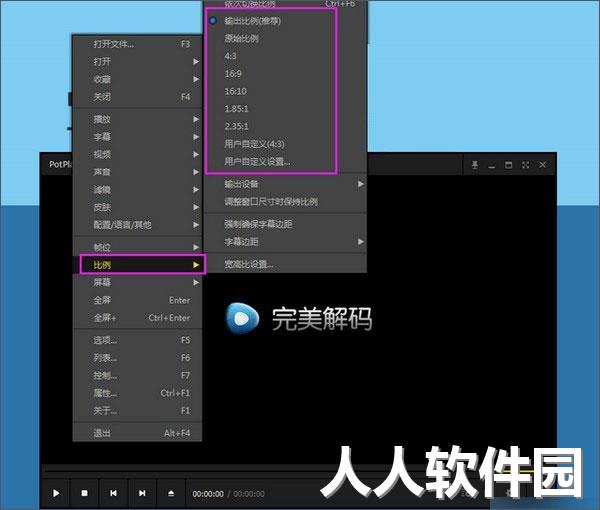Expand the 输出设备 submenu
Screen dimensions: 600x510
click(x=285, y=184)
